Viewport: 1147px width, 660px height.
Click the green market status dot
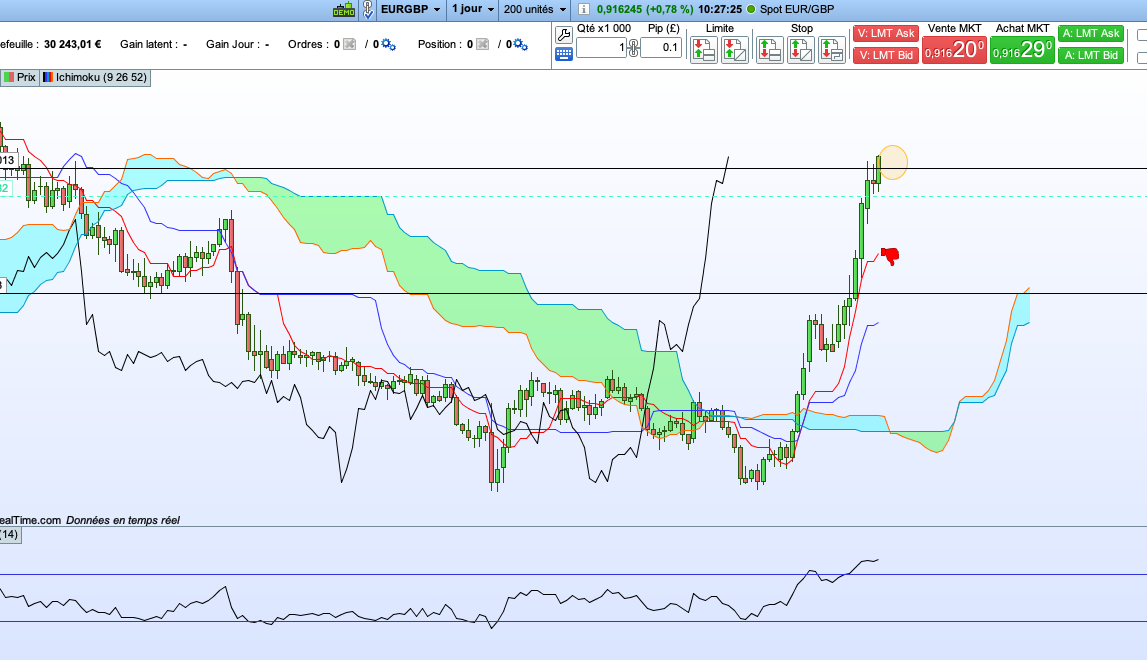[x=751, y=10]
